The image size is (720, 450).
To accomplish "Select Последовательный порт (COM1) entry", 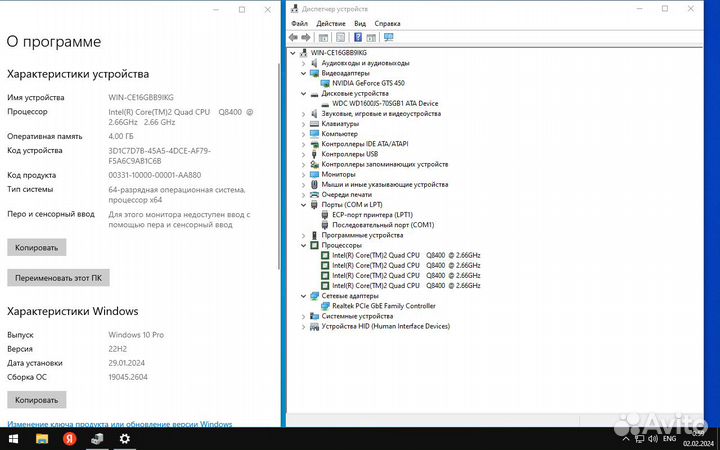I will (x=383, y=225).
